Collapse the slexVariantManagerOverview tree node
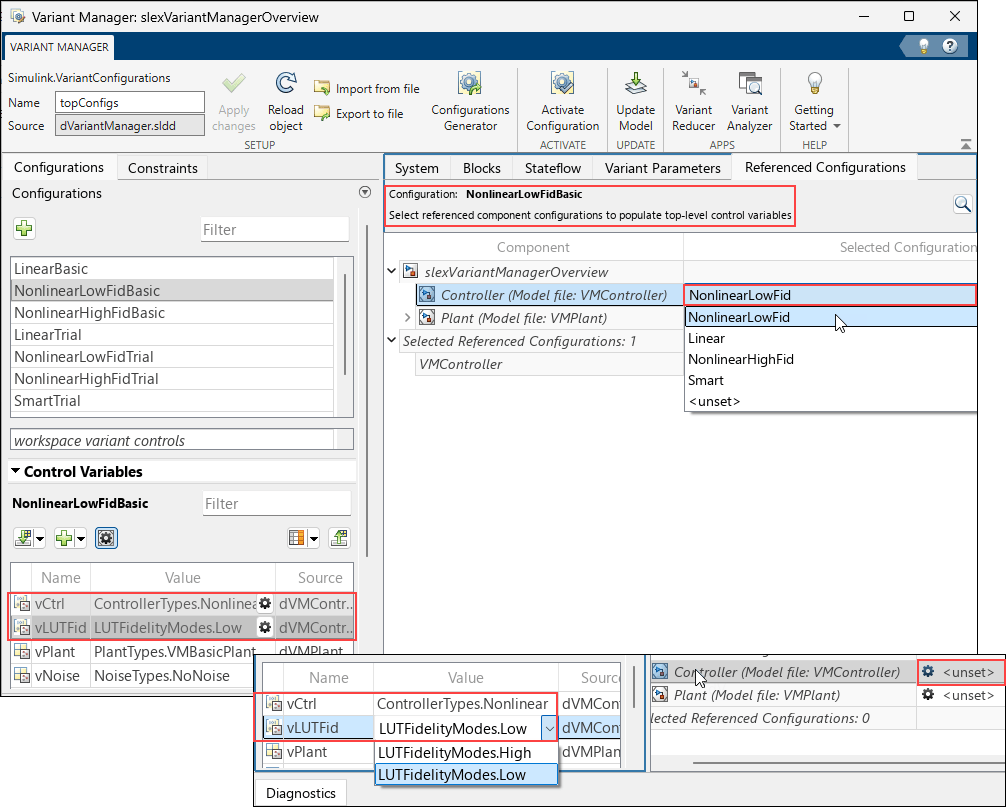Image resolution: width=1006 pixels, height=807 pixels. (391, 271)
